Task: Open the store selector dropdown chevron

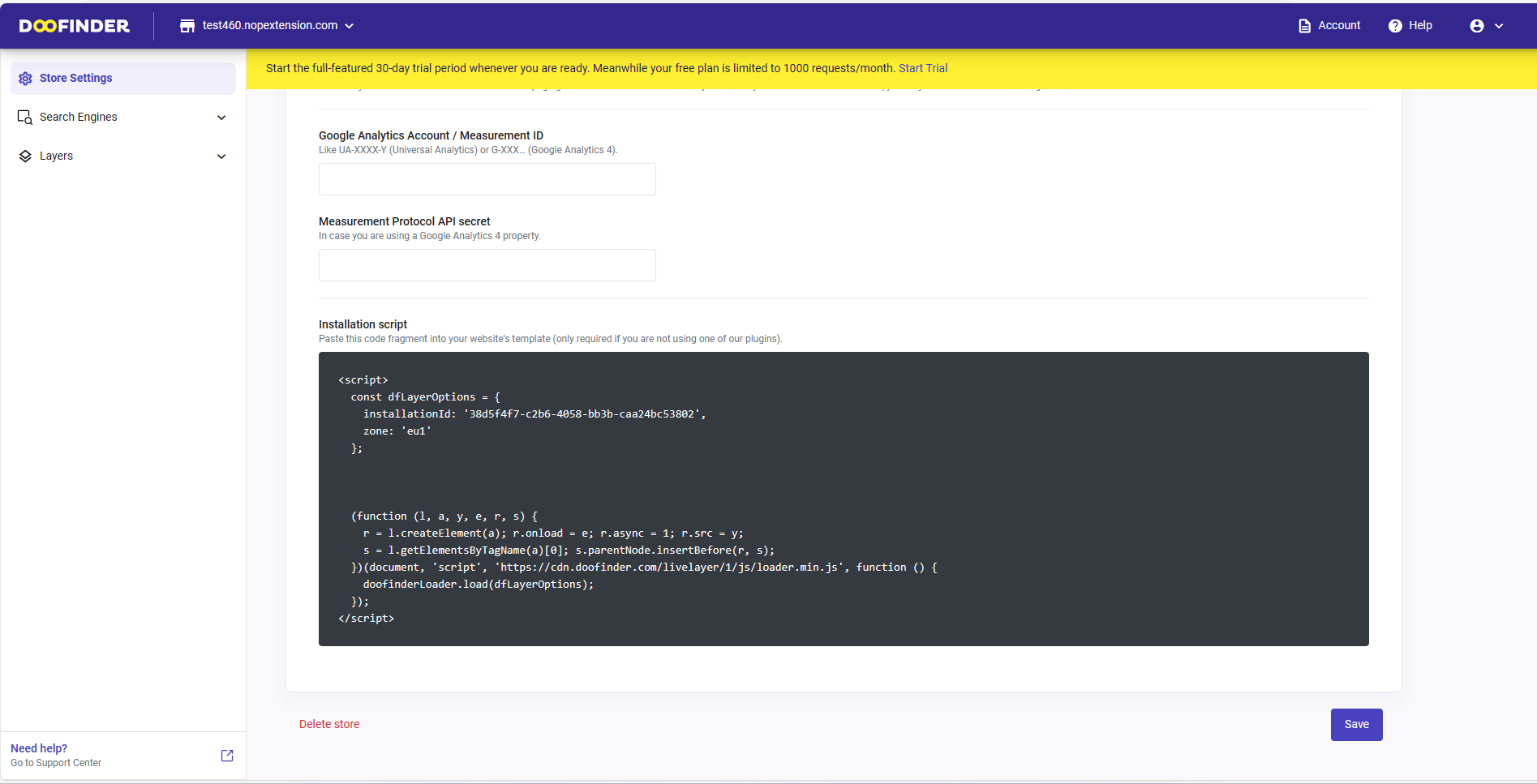Action: tap(350, 26)
